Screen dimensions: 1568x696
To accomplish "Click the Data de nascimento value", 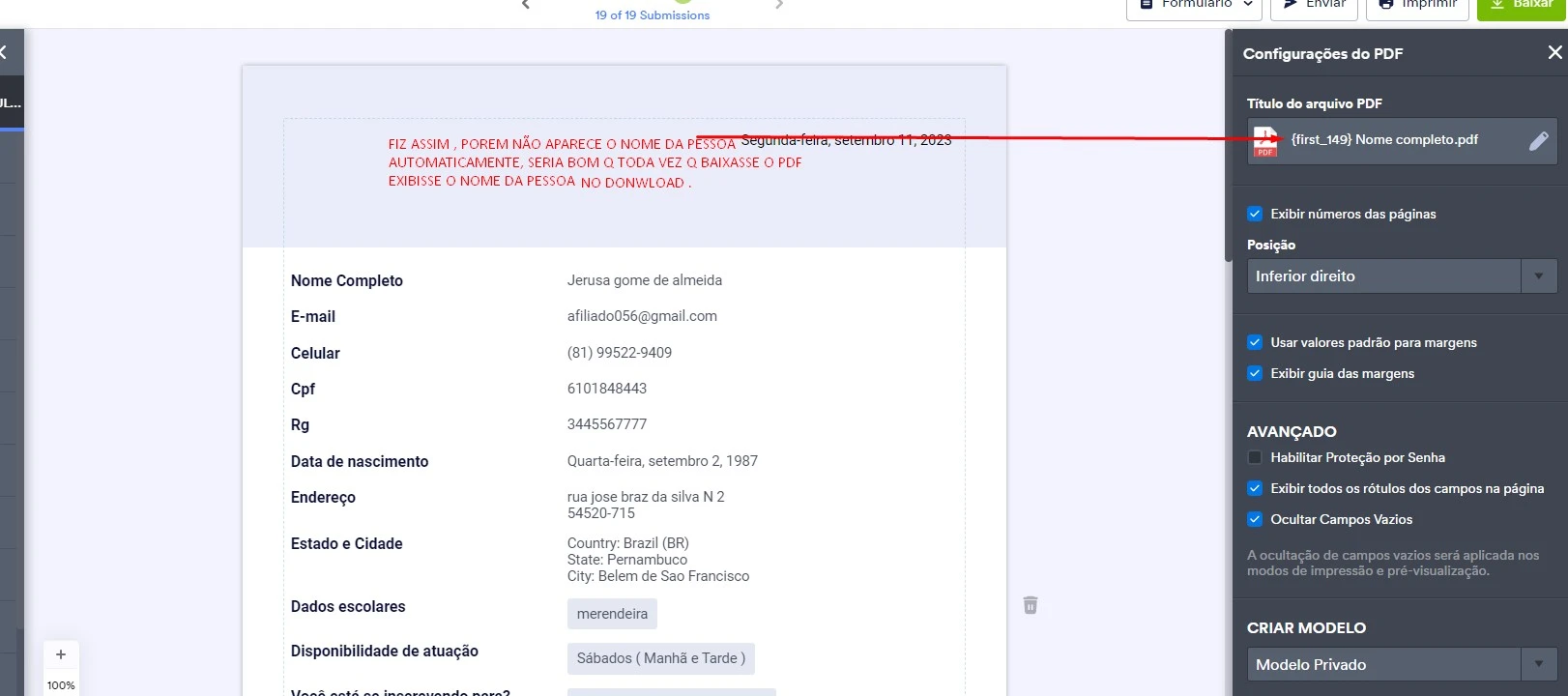I will coord(662,461).
